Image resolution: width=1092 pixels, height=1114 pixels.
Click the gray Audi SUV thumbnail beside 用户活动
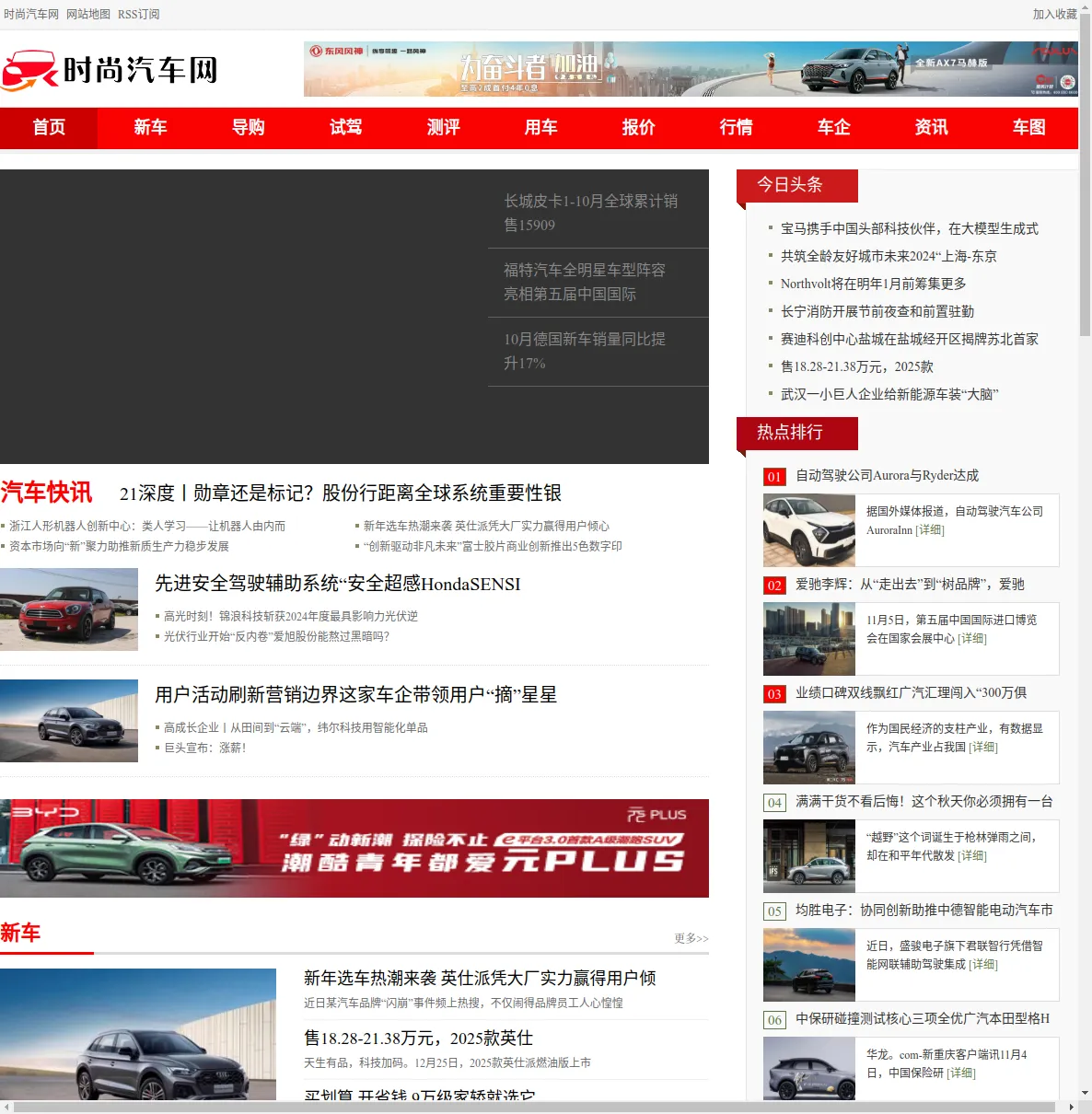coord(69,721)
